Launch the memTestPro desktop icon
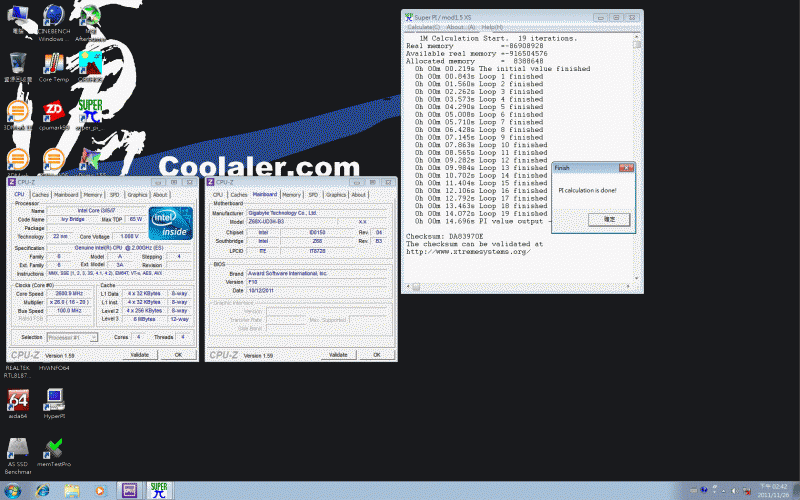This screenshot has height=500, width=800. pyautogui.click(x=54, y=451)
